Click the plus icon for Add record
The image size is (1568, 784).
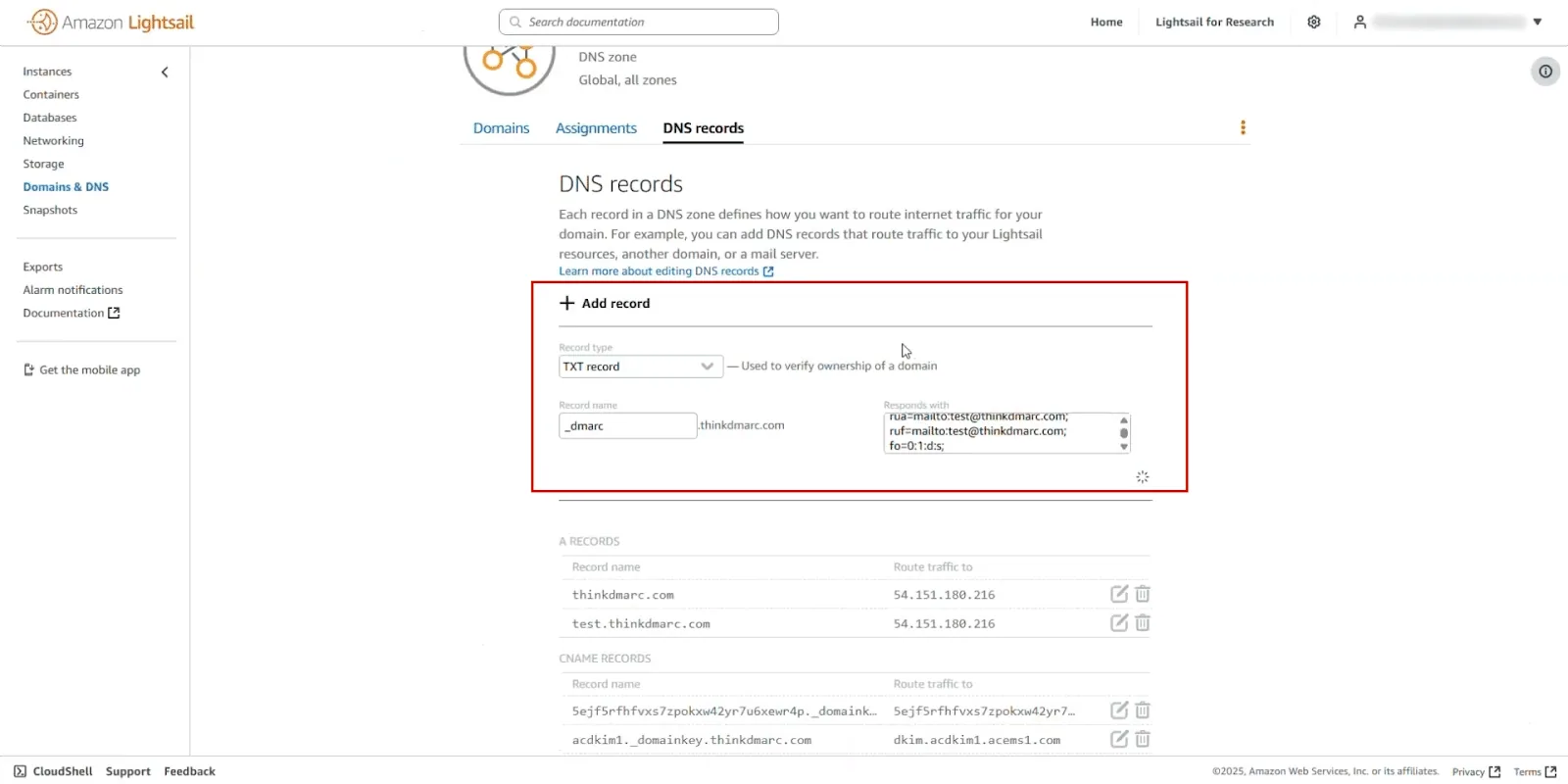click(x=566, y=303)
